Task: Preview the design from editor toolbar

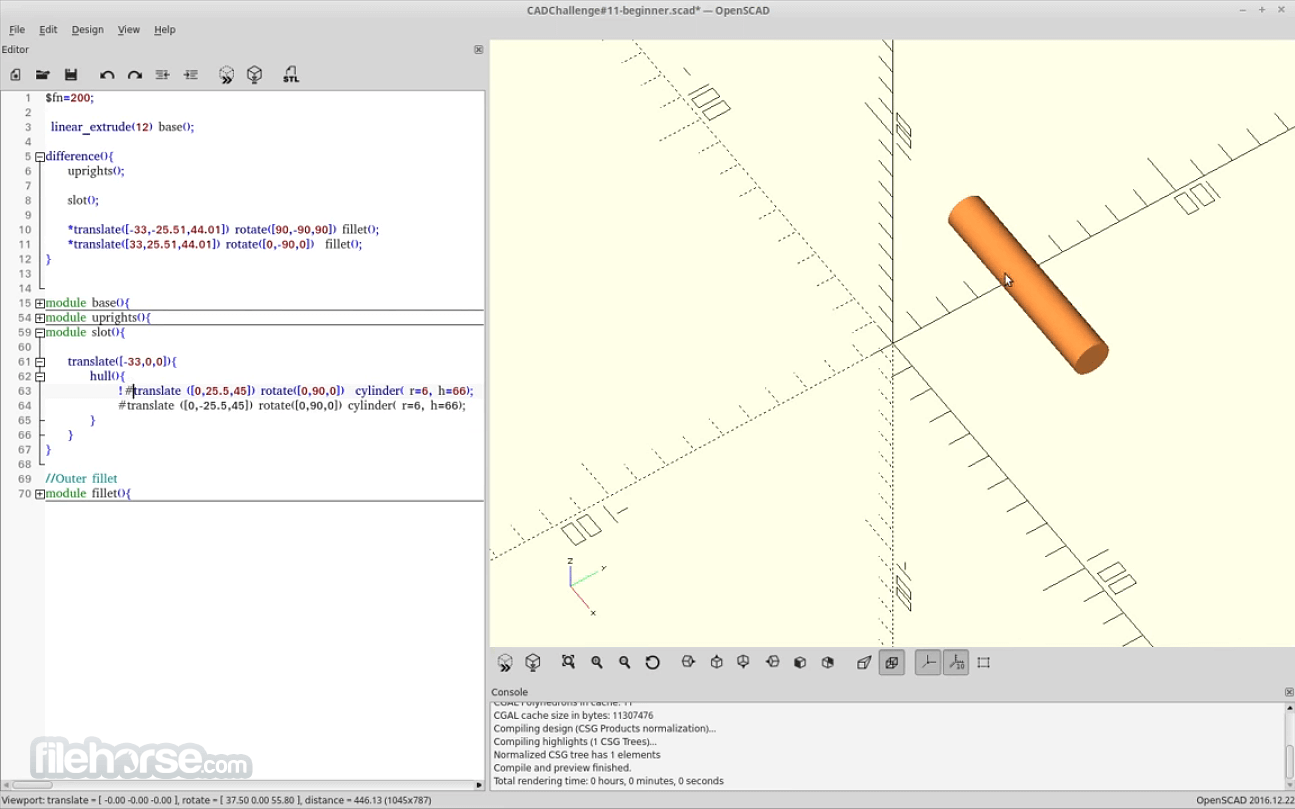Action: tap(227, 75)
